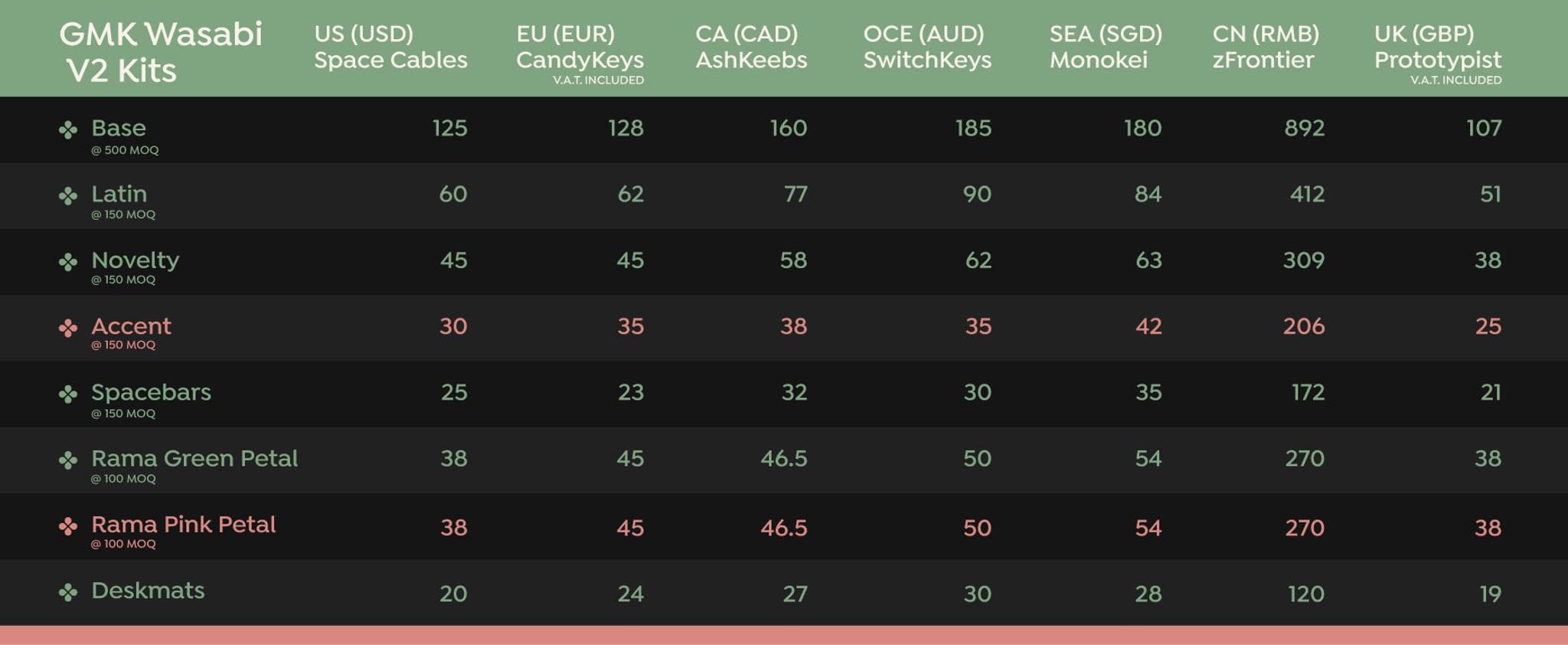The image size is (1568, 645).
Task: Click the GMK Wasabi V2 Kits title
Action: pos(160,51)
